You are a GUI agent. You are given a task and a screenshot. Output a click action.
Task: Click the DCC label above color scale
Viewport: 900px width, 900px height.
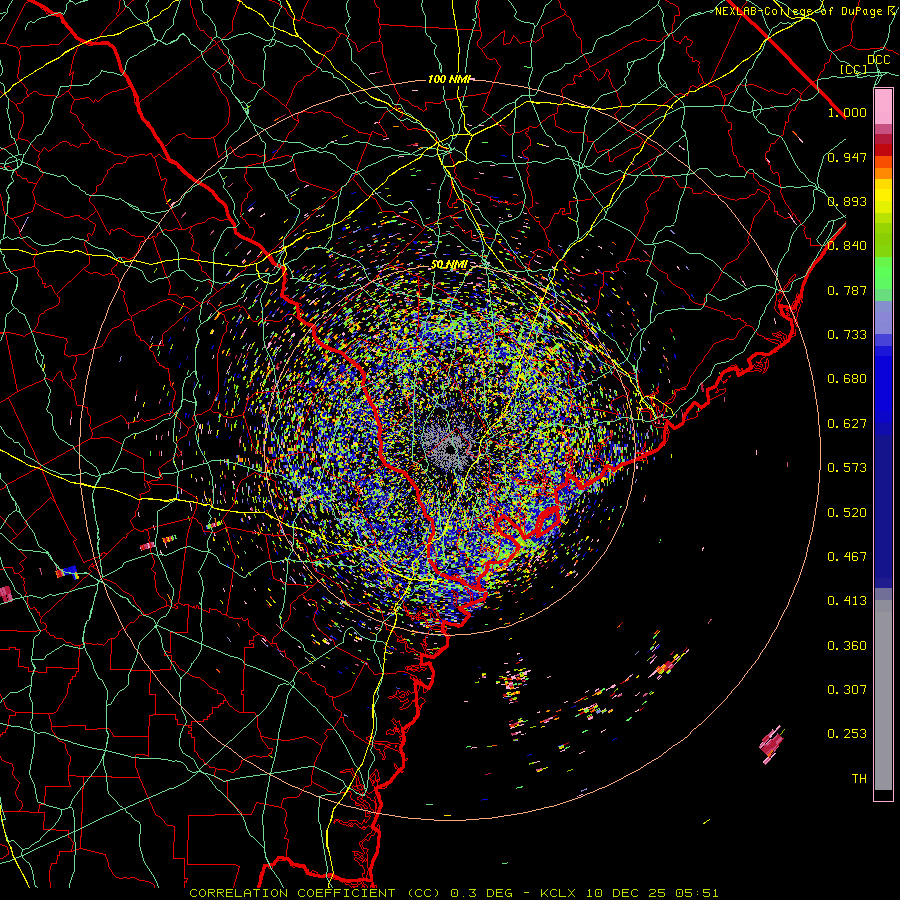(879, 59)
